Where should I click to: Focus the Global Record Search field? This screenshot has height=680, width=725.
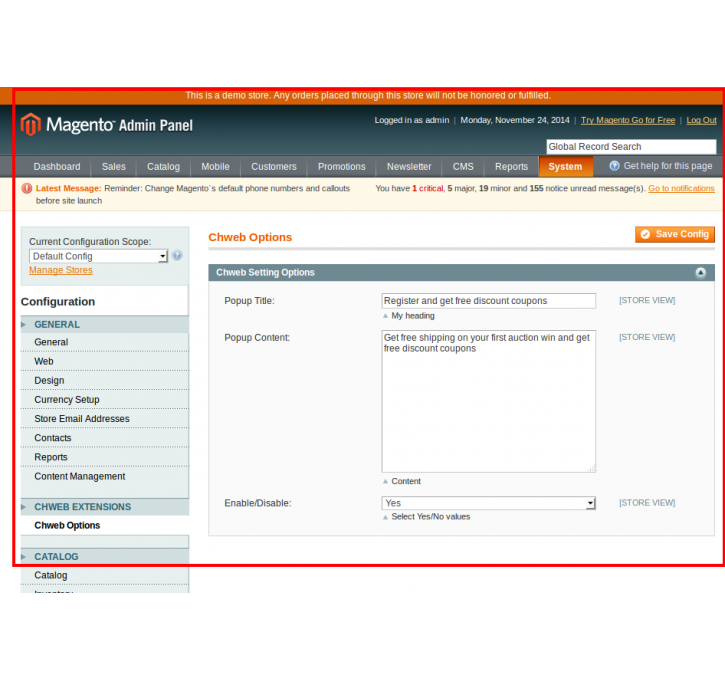[x=632, y=147]
